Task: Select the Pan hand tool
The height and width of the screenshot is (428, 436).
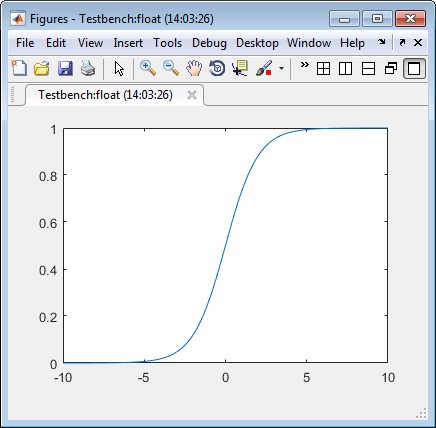Action: (194, 68)
